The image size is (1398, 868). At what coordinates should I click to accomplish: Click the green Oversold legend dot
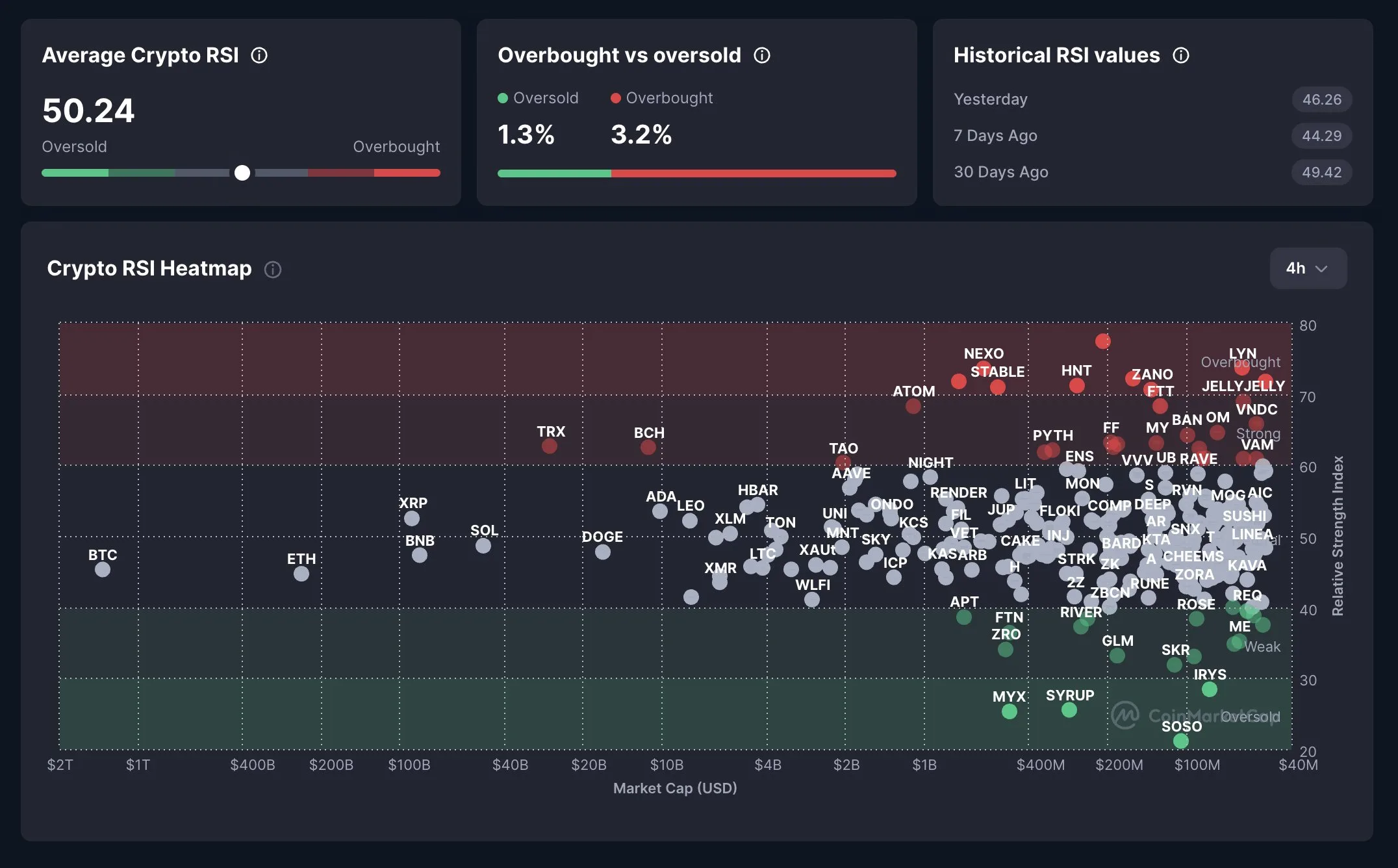(x=503, y=98)
